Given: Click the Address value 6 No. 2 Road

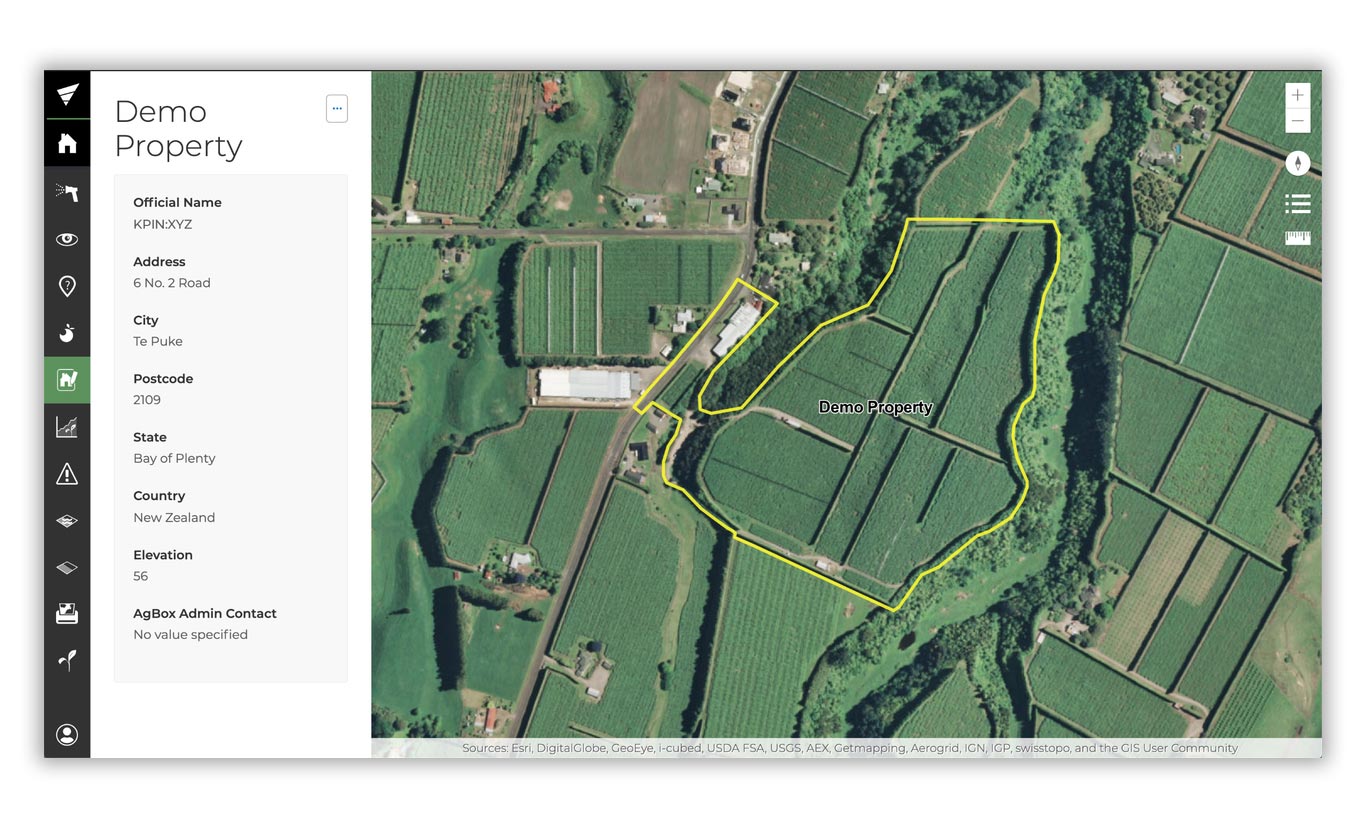Looking at the screenshot, I should [x=172, y=283].
